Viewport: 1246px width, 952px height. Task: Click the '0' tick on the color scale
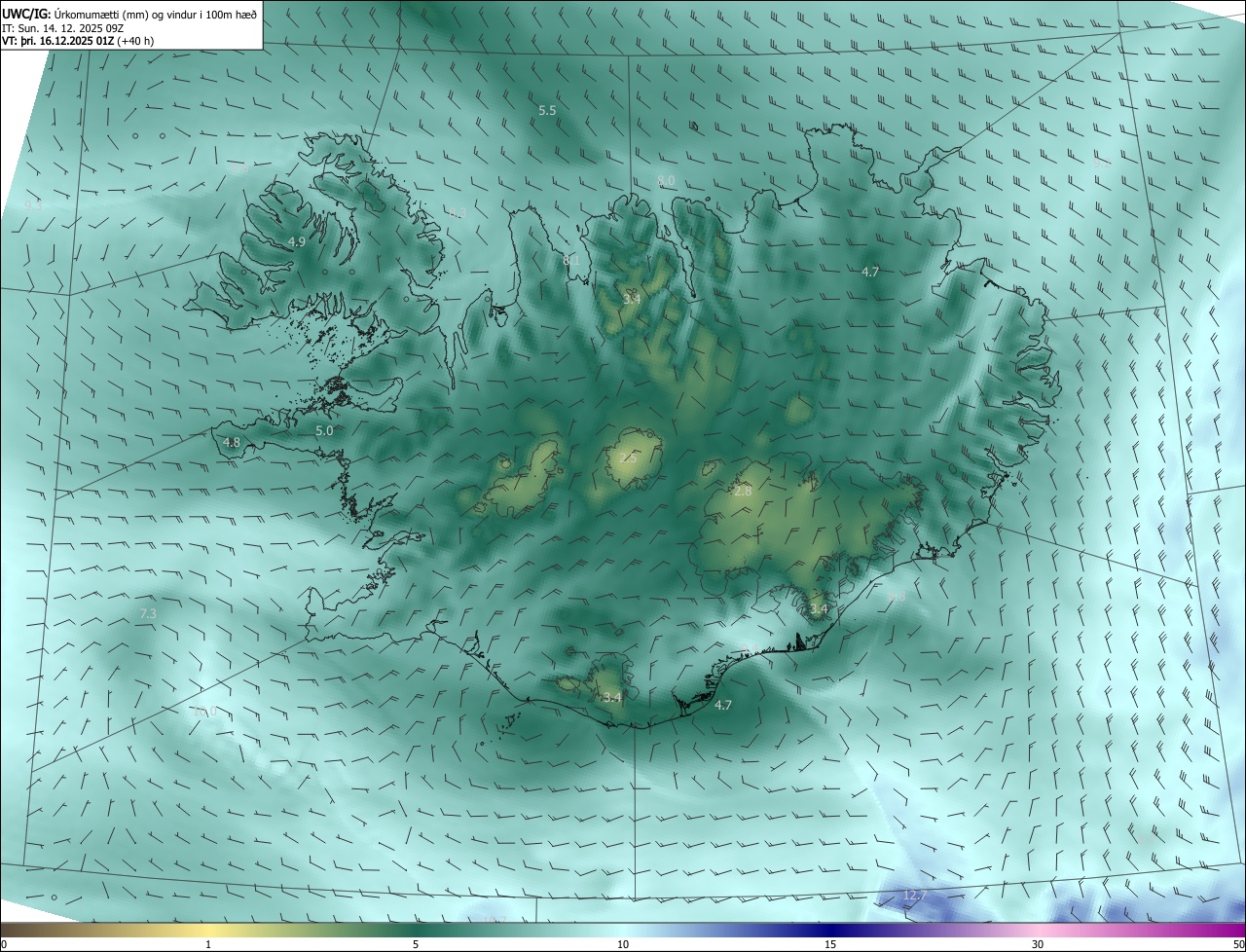click(4, 944)
